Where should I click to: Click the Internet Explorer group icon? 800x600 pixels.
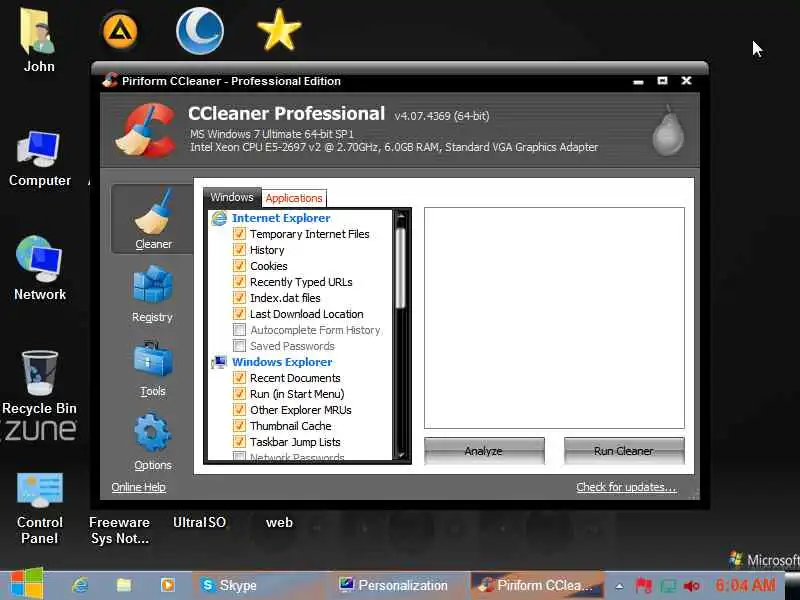tap(219, 218)
